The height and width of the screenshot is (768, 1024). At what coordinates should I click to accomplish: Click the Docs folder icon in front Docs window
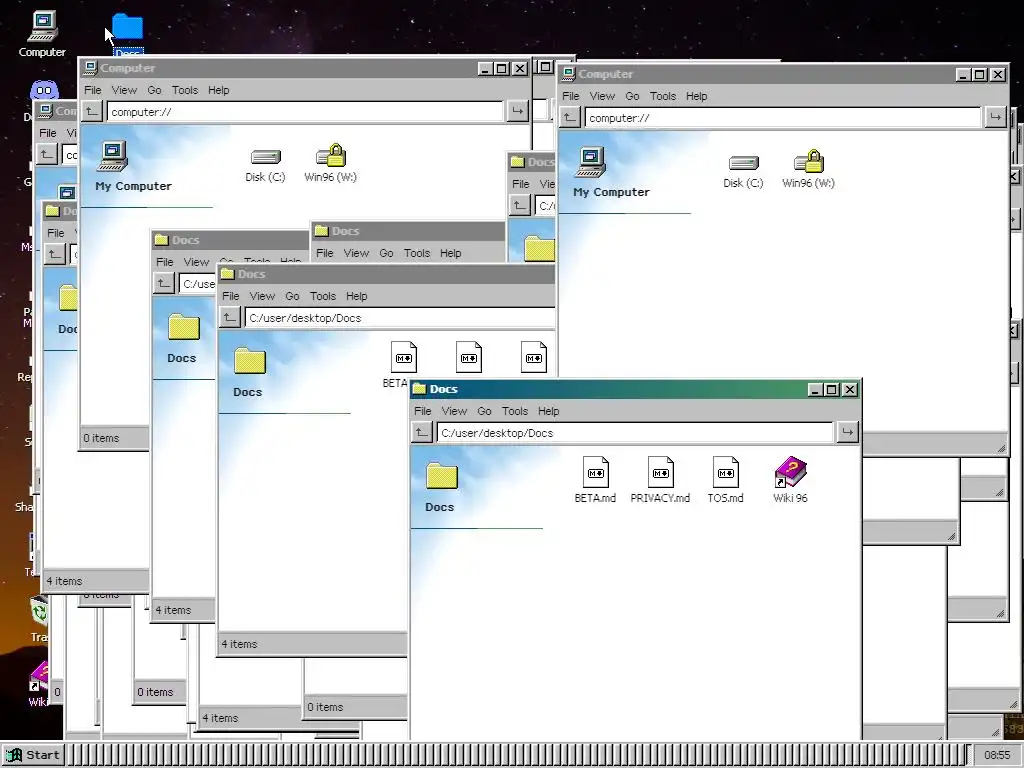point(441,475)
